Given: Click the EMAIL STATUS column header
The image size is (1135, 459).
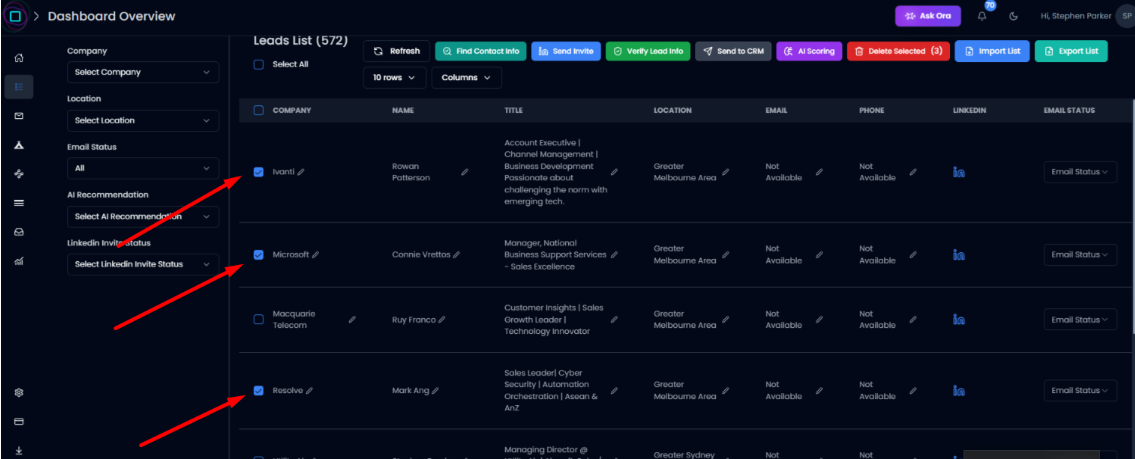Looking at the screenshot, I should pos(1069,110).
